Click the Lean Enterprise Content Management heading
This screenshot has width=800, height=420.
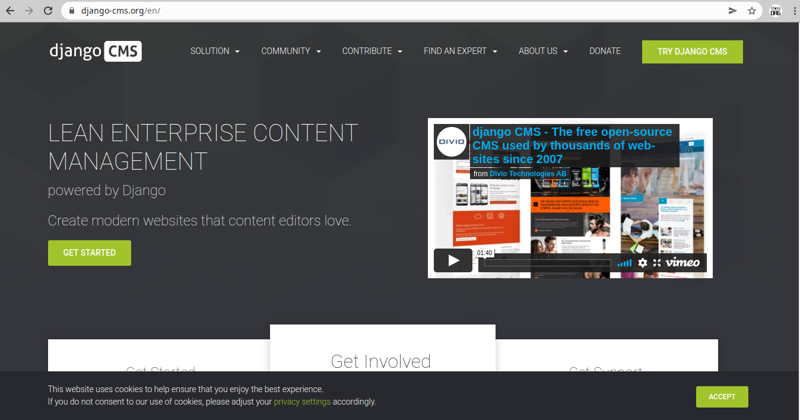[203, 147]
